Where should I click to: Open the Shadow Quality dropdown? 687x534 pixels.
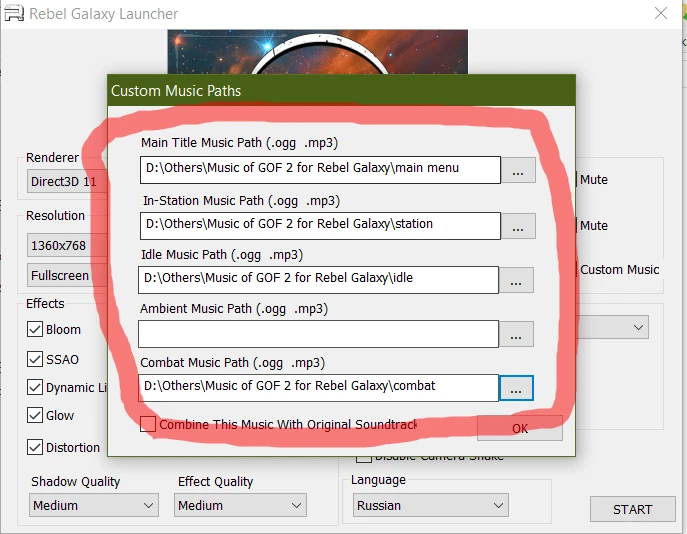point(94,505)
